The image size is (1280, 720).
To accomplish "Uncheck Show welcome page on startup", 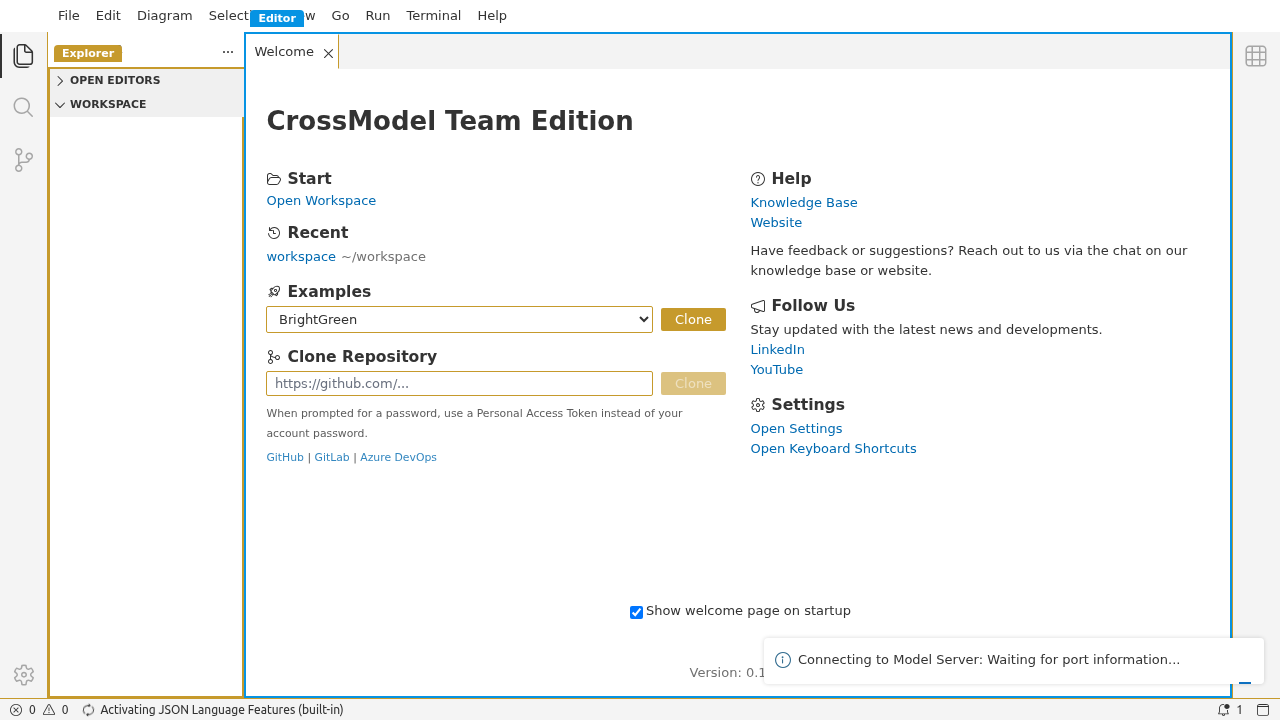I will coord(636,612).
